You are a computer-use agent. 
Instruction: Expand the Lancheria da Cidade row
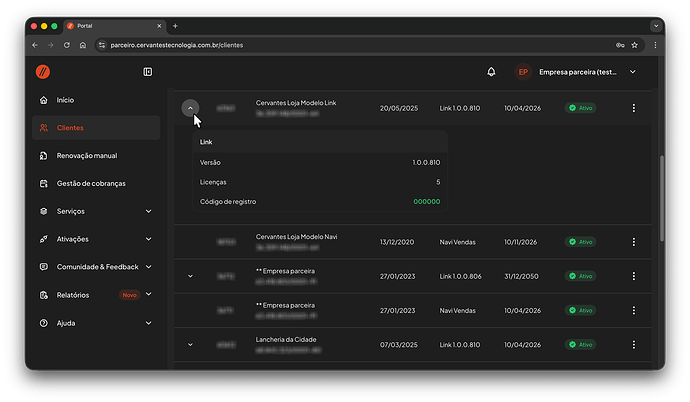[190, 345]
